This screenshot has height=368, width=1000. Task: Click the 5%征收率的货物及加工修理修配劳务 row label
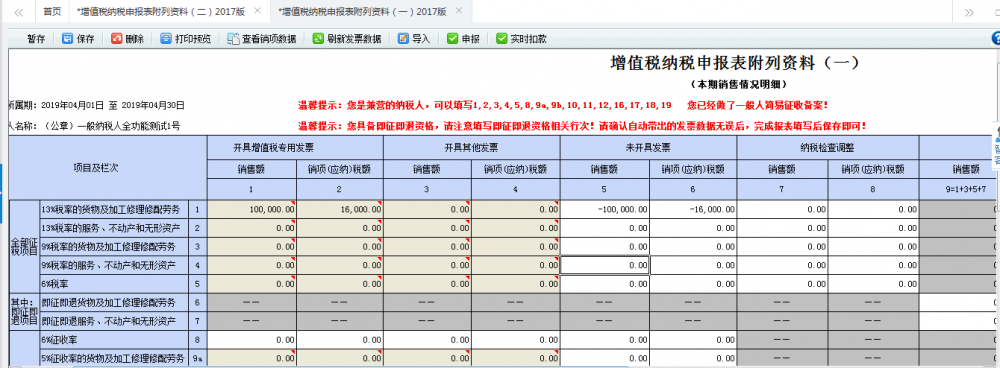113,358
